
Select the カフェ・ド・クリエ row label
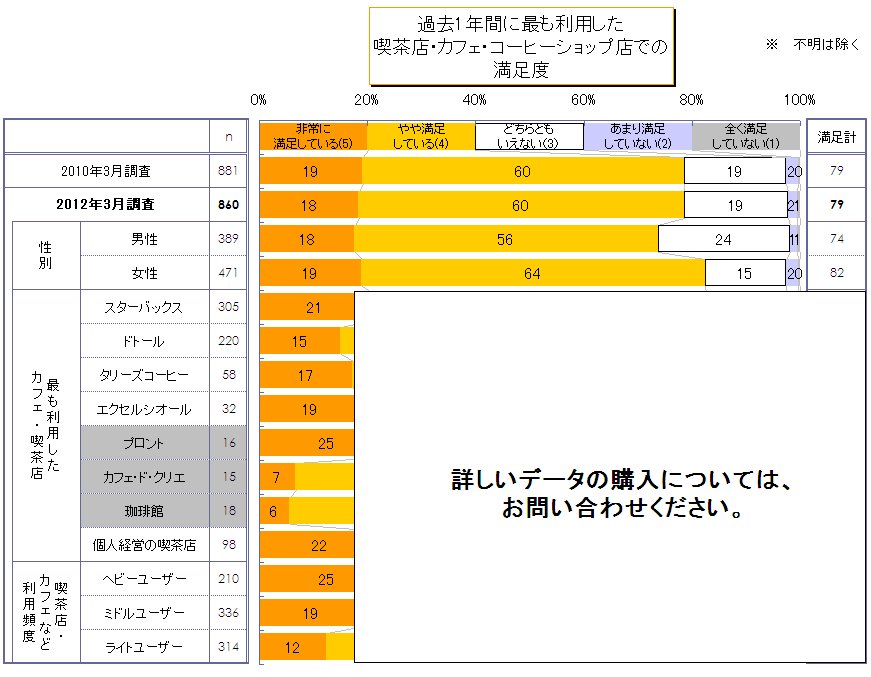pos(144,477)
